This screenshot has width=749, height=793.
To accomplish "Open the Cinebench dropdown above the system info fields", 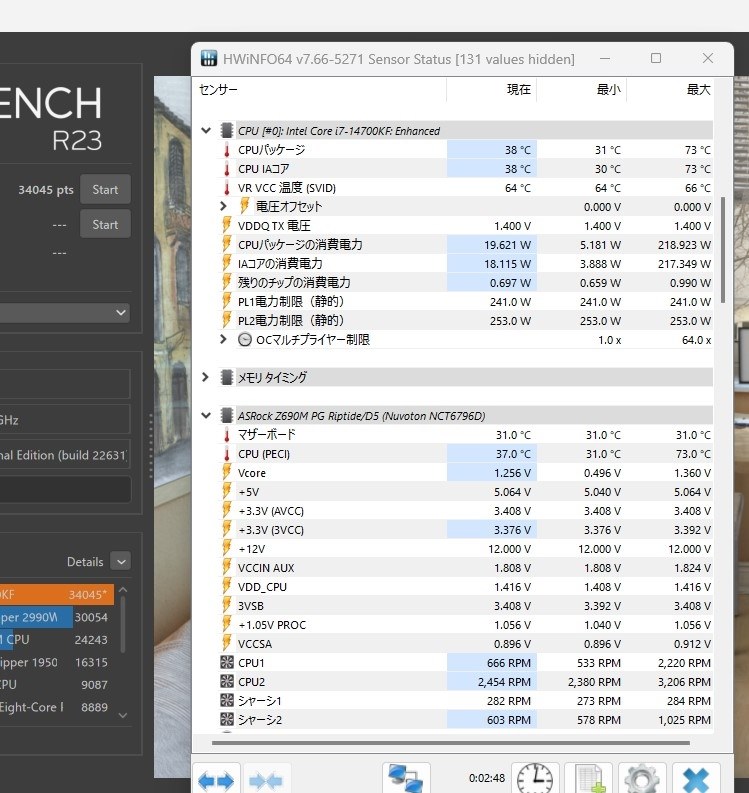I will pos(65,313).
